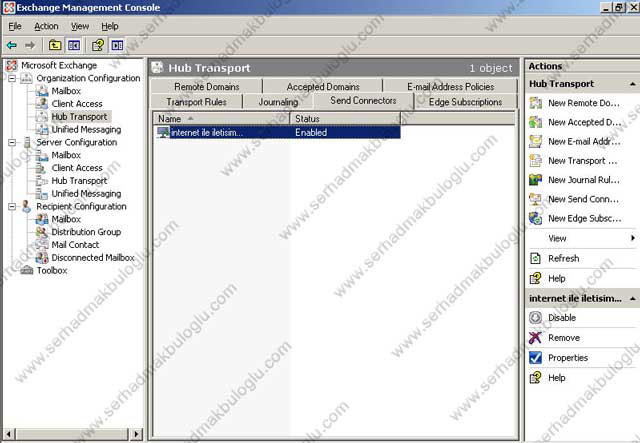The width and height of the screenshot is (640, 443).
Task: Click the Distribution Group tree icon
Action: tap(42, 232)
